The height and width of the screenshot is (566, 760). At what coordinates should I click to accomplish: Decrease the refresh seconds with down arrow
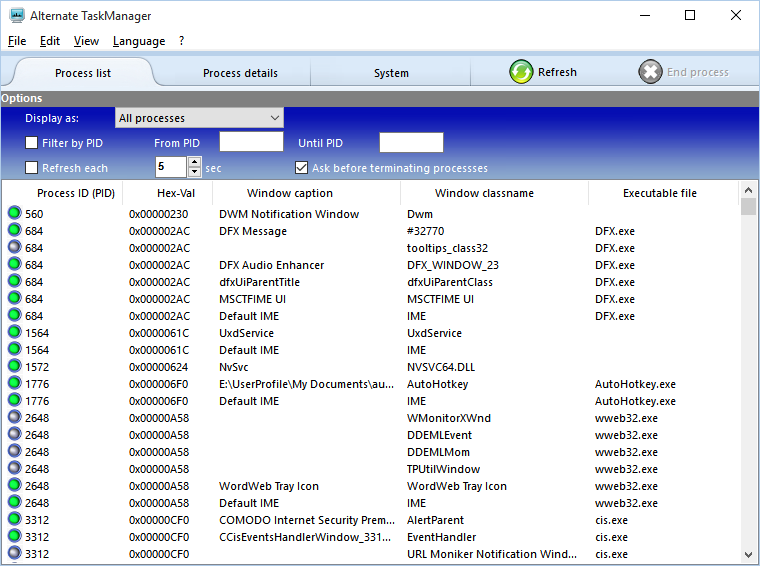194,172
